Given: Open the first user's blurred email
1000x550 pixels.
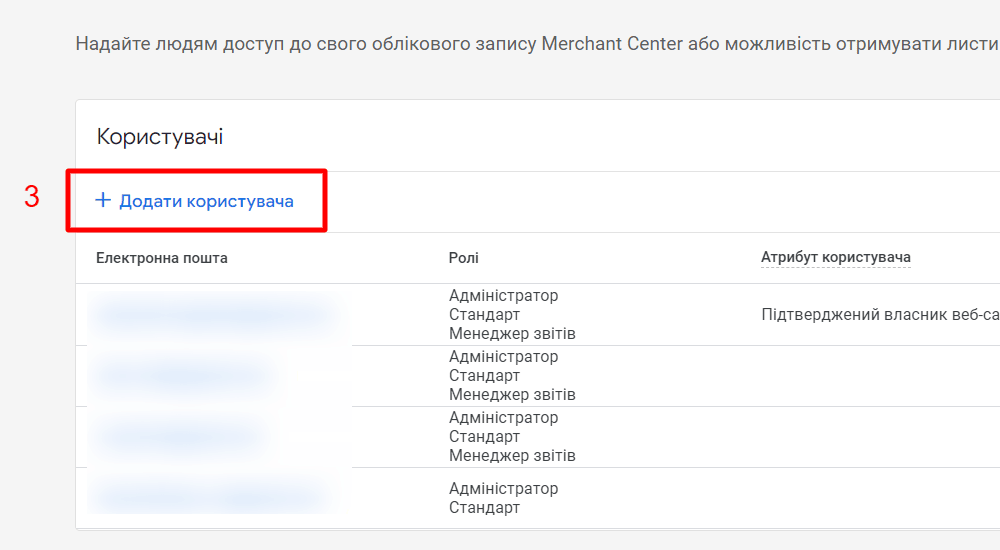Looking at the screenshot, I should (212, 315).
